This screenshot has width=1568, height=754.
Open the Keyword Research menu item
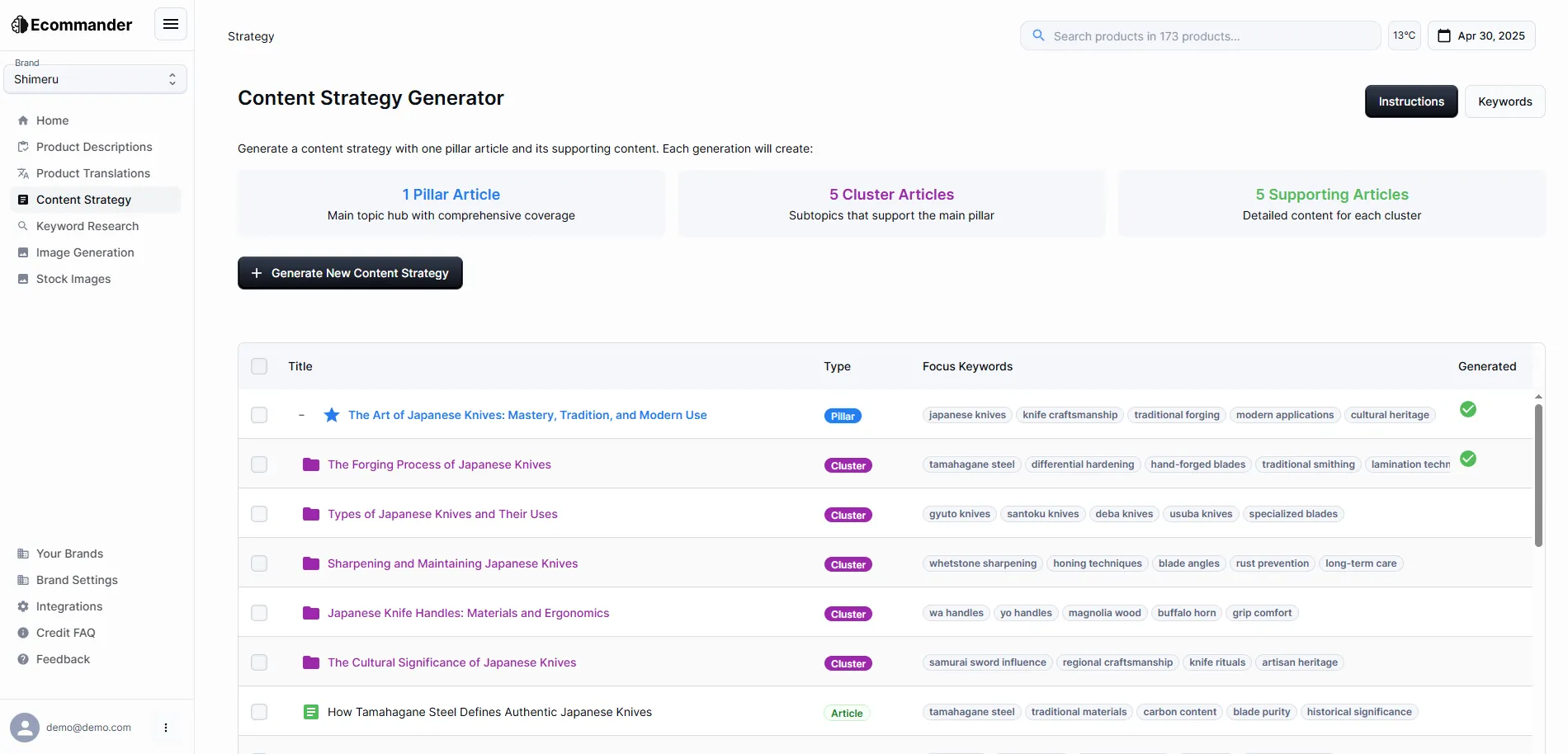pyautogui.click(x=87, y=226)
